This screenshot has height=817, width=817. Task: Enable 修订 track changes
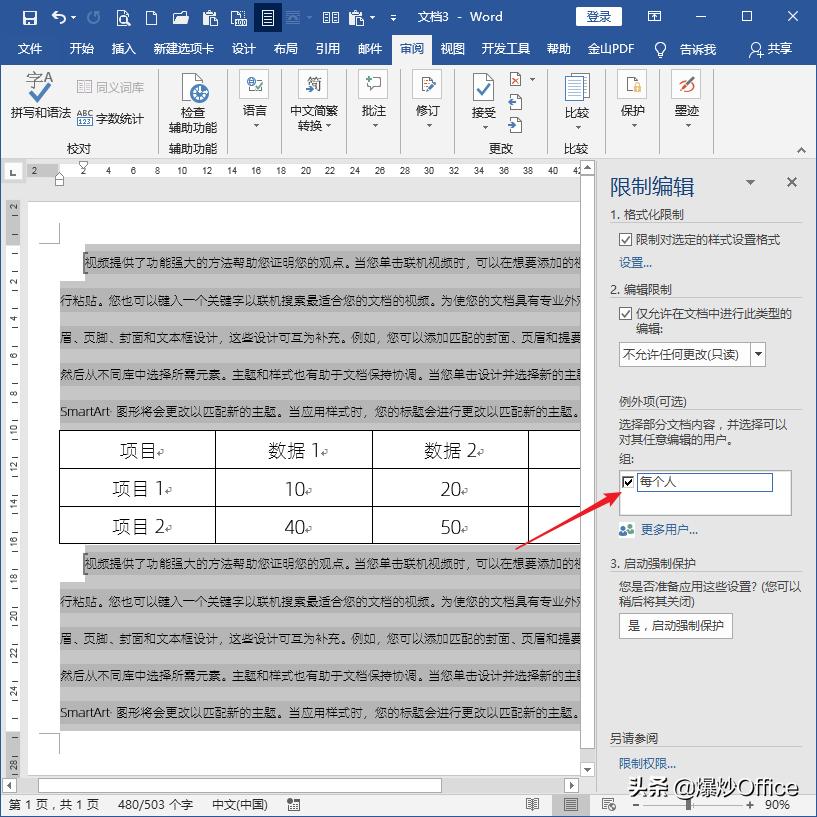pos(427,98)
